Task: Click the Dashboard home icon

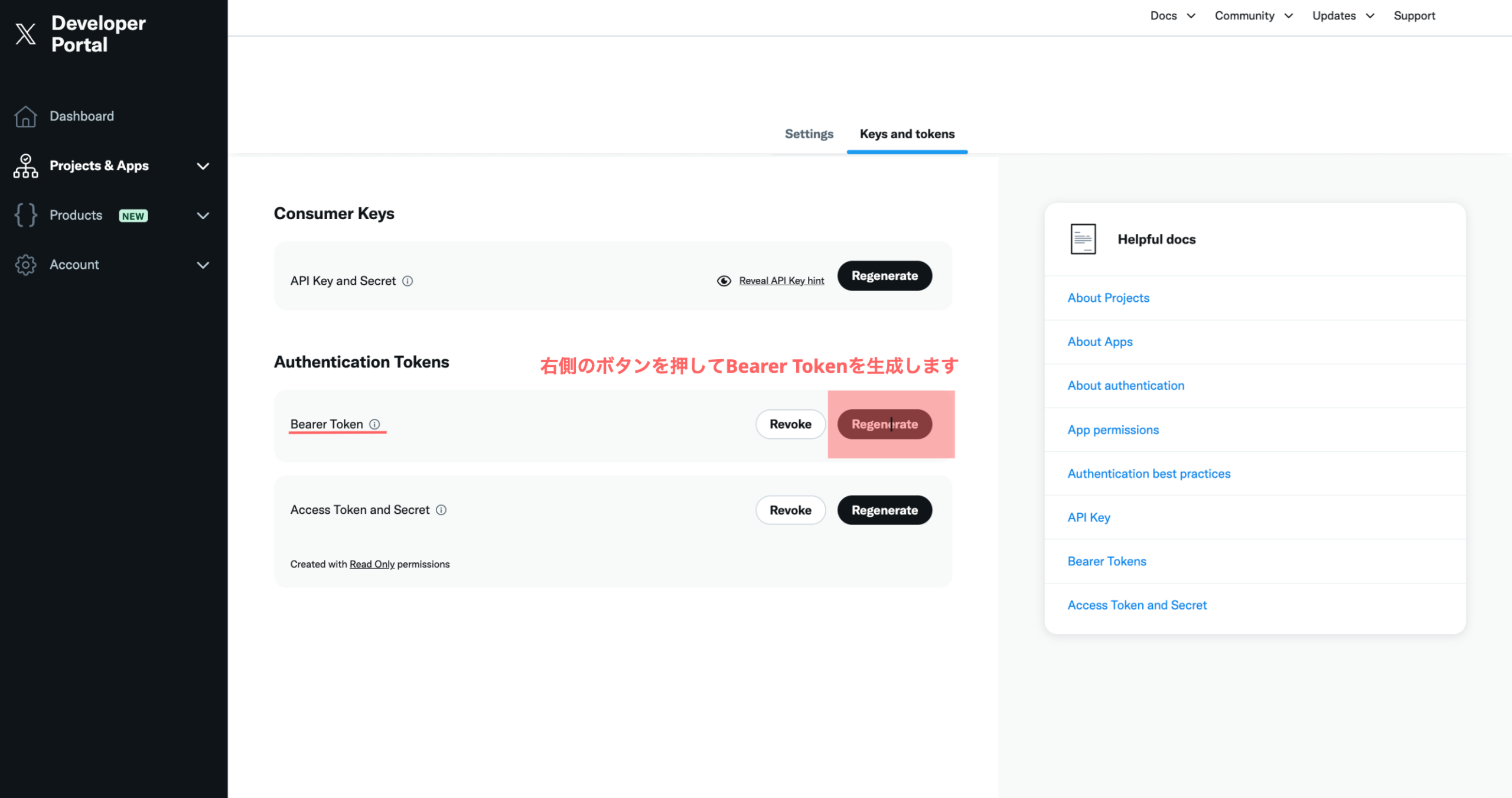Action: [25, 116]
